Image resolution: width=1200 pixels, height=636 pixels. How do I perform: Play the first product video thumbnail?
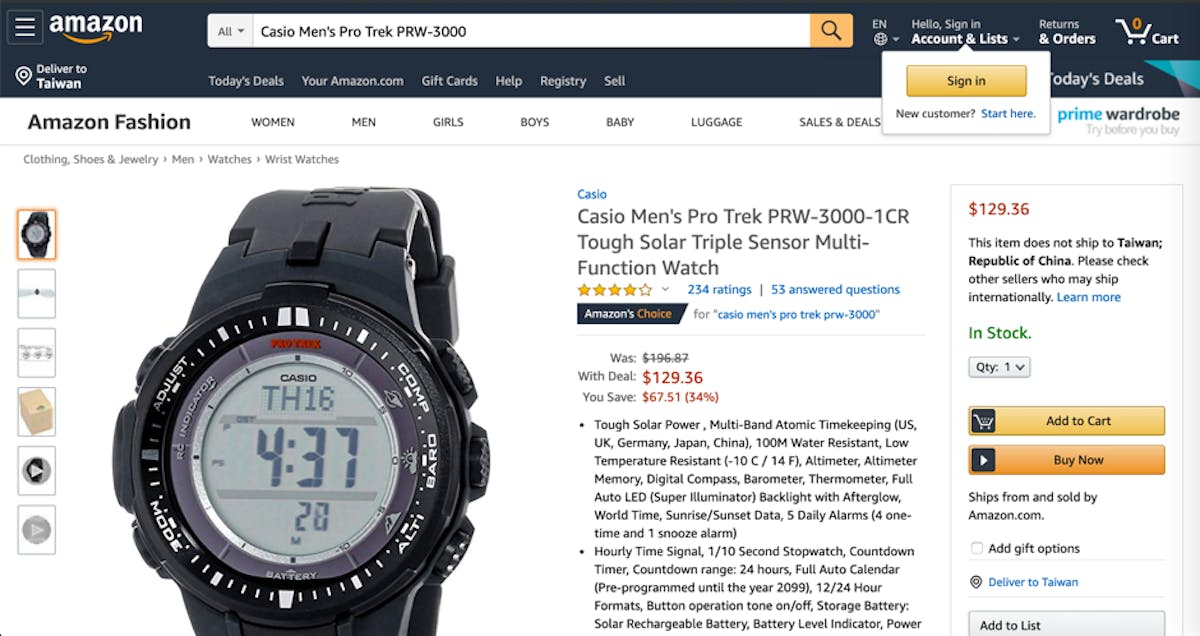[37, 471]
